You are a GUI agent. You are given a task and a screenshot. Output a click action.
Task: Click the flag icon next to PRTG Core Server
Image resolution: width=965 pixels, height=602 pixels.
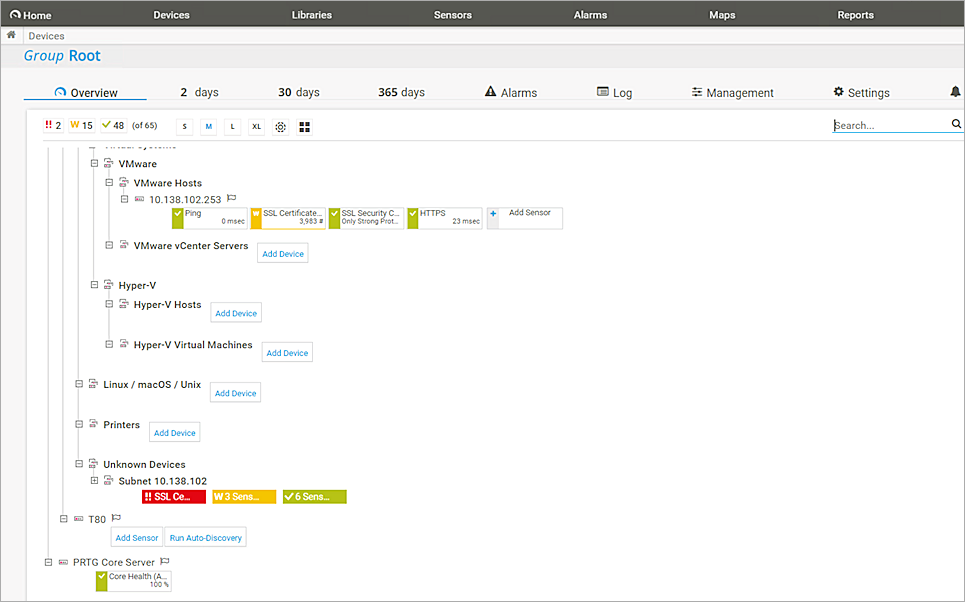164,561
